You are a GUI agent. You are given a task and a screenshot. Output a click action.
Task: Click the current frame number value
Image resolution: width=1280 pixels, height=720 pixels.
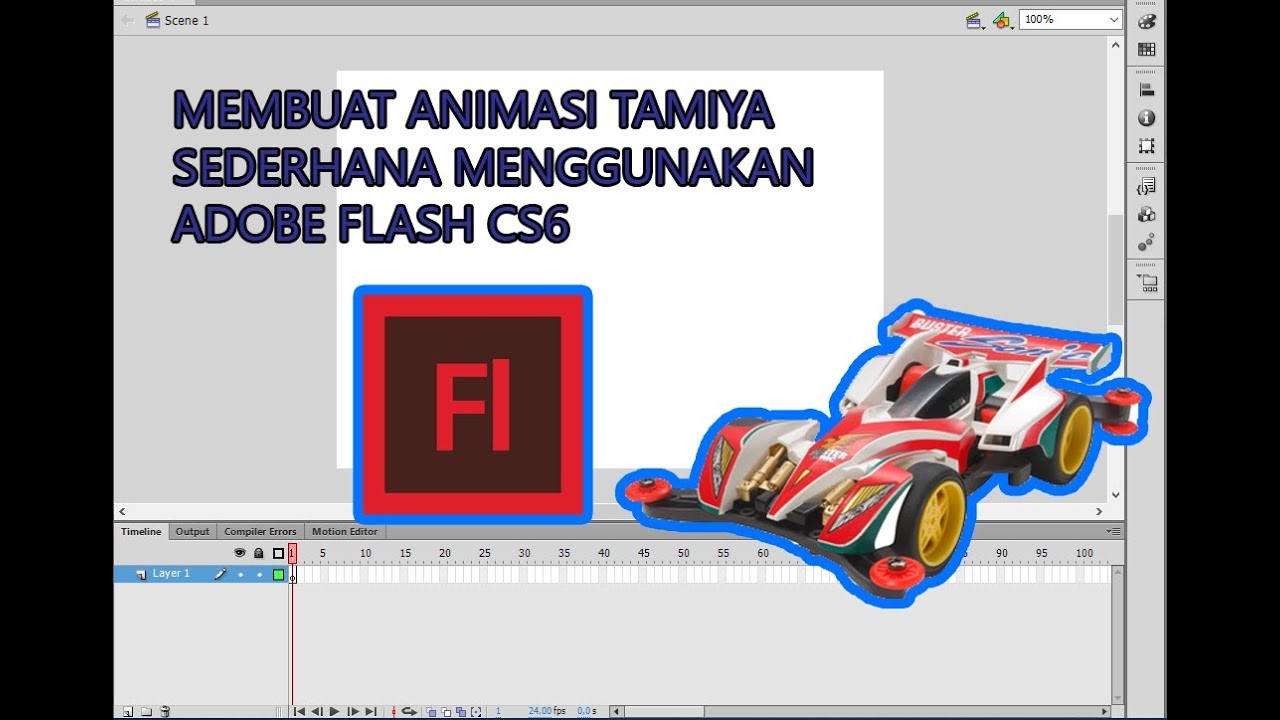click(x=498, y=712)
